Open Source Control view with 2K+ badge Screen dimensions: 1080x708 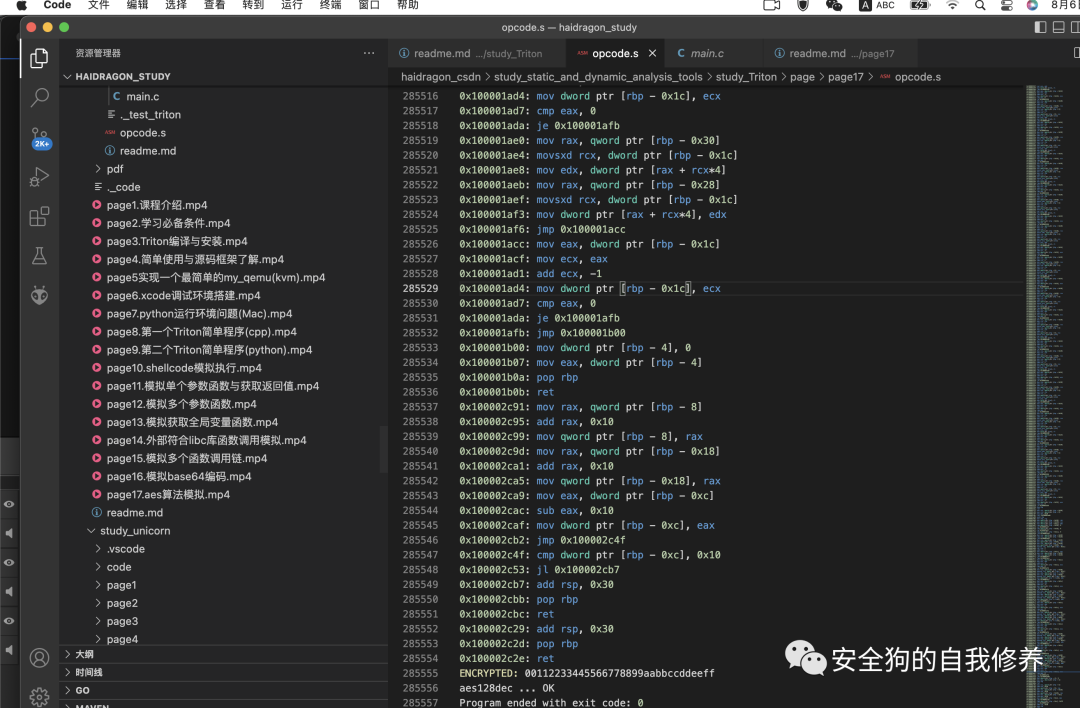click(x=40, y=138)
